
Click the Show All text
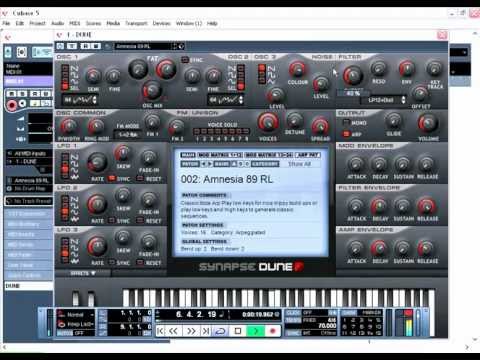tap(299, 164)
